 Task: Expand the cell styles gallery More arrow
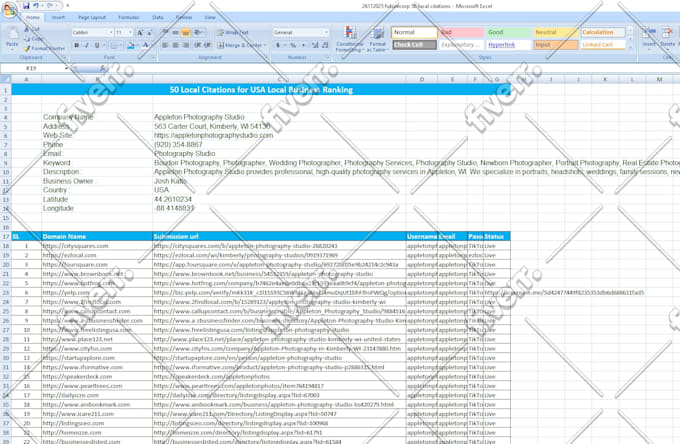point(630,46)
